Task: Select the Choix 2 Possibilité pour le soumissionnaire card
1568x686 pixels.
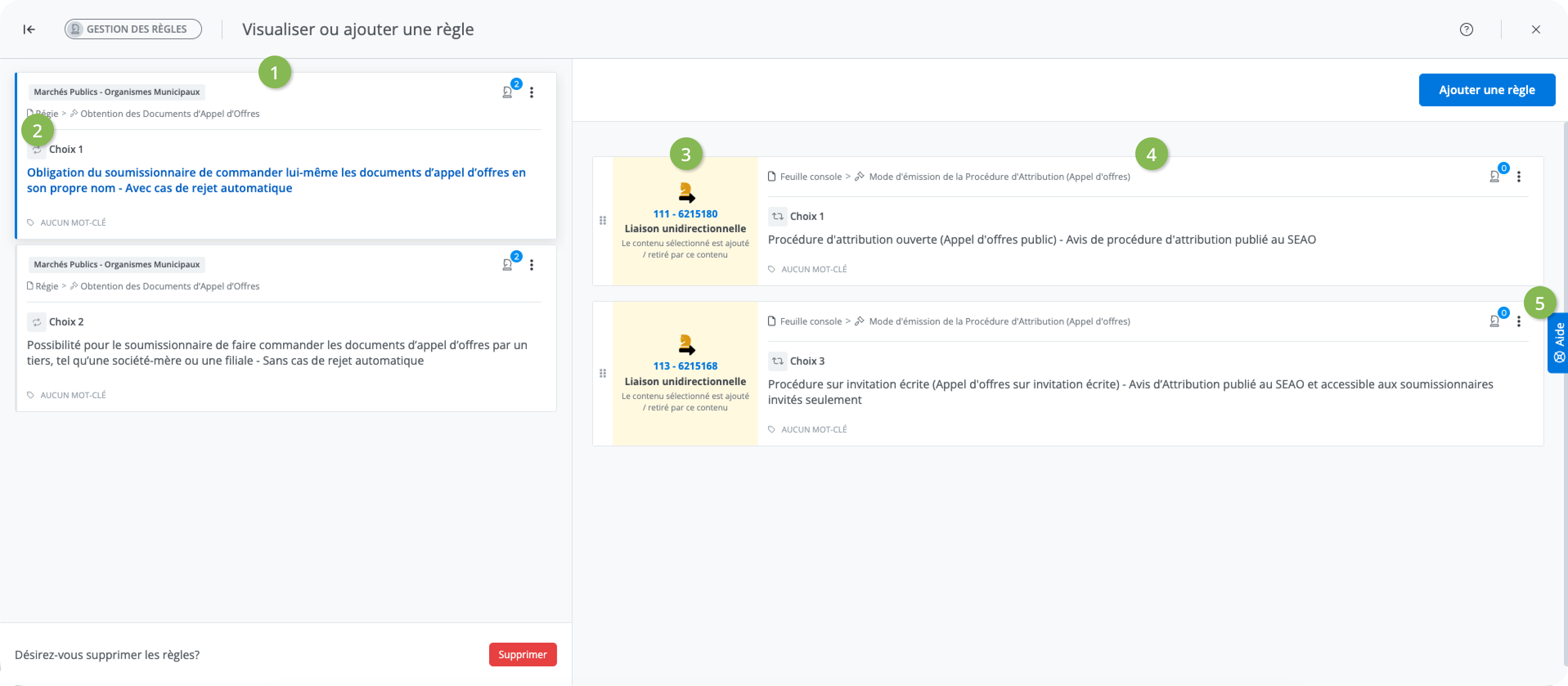Action: coord(285,329)
